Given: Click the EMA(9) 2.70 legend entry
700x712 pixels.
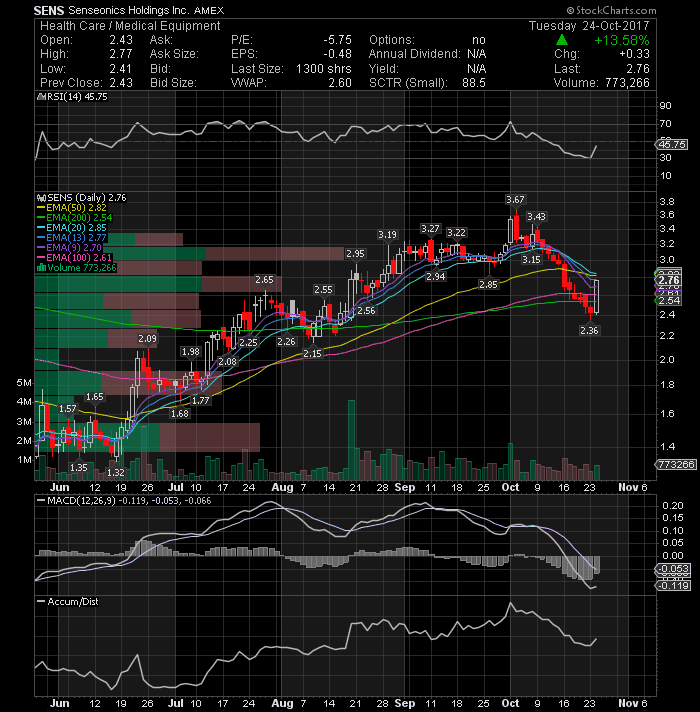Looking at the screenshot, I should (74, 248).
